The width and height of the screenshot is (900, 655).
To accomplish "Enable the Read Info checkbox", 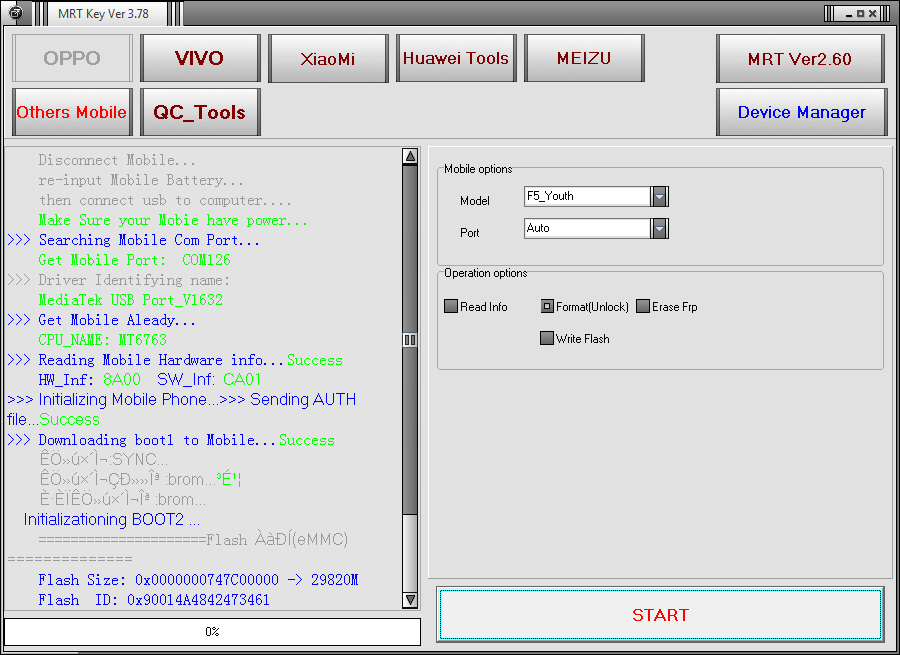I will point(451,306).
